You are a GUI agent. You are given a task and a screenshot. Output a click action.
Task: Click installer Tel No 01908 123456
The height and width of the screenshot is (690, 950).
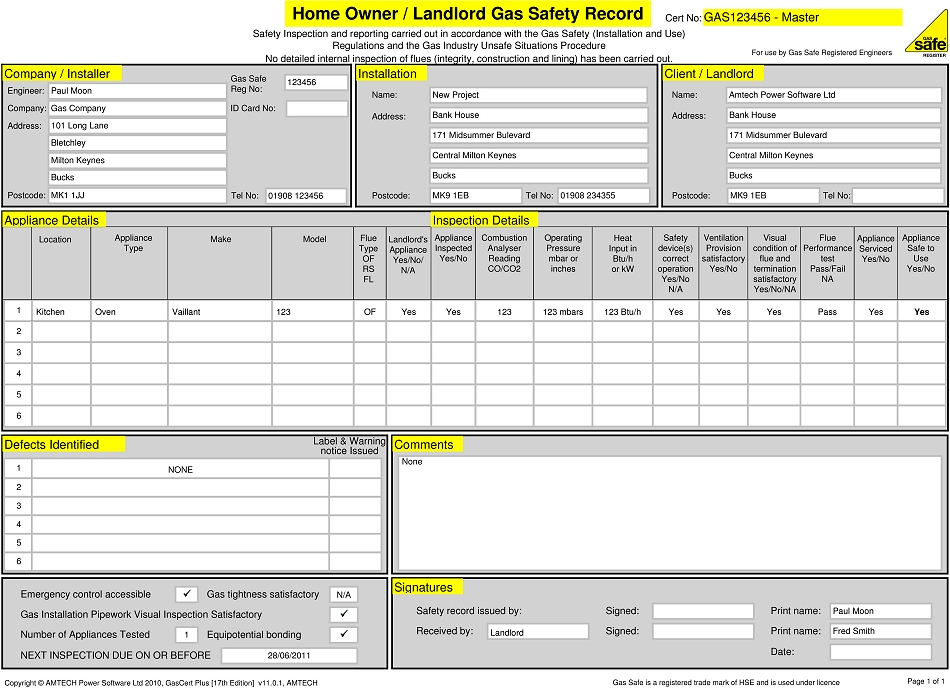tap(306, 196)
